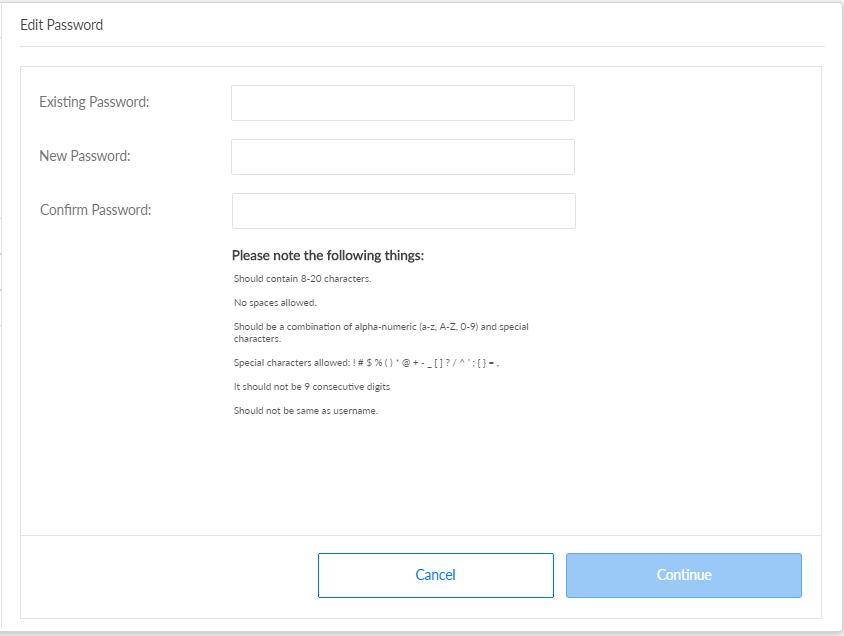The image size is (844, 636).
Task: Click the list of allowed special symbols
Action: coord(425,363)
